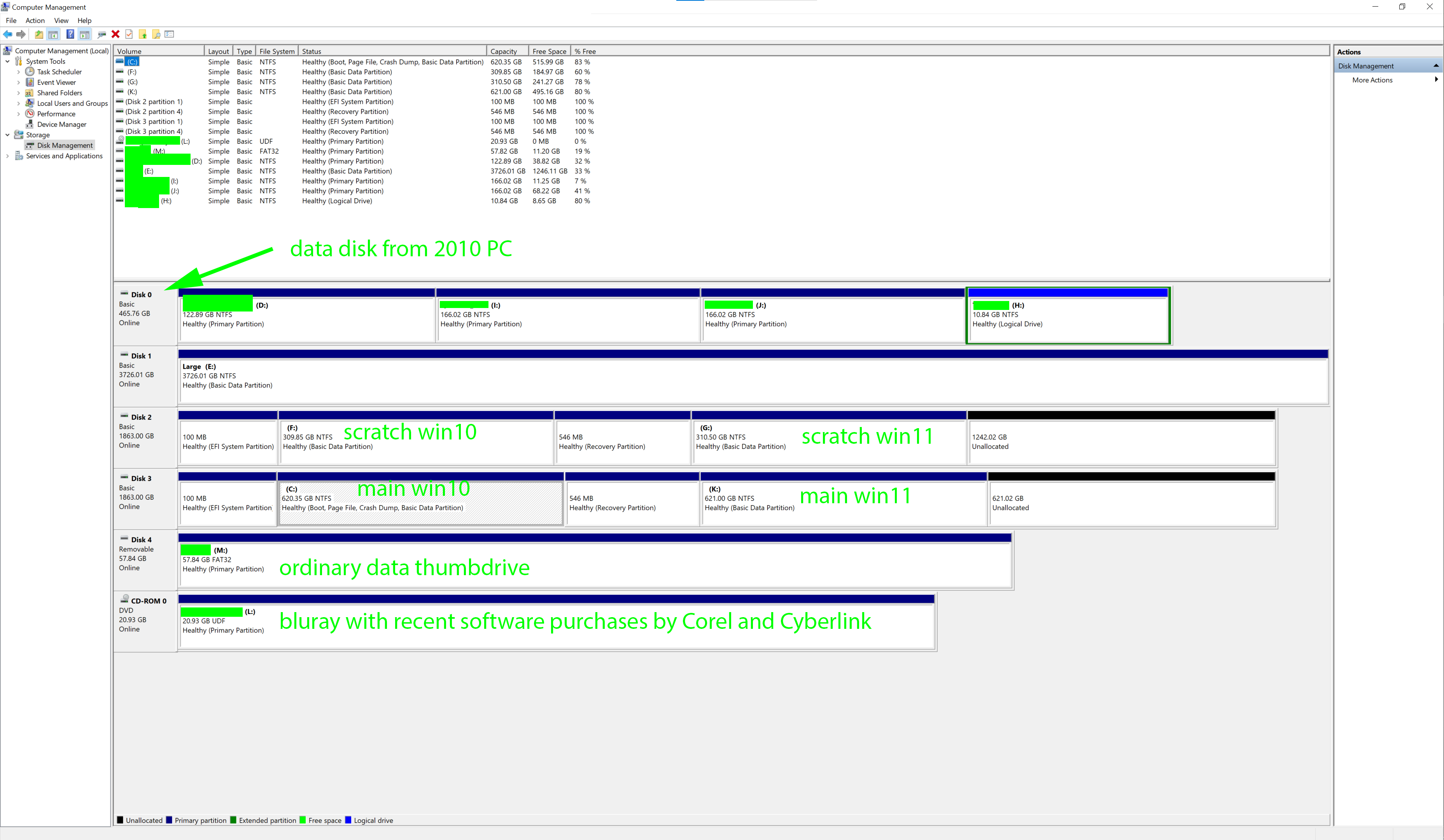Toggle the Show/Hide Console Tree toolbar button

coord(53,34)
